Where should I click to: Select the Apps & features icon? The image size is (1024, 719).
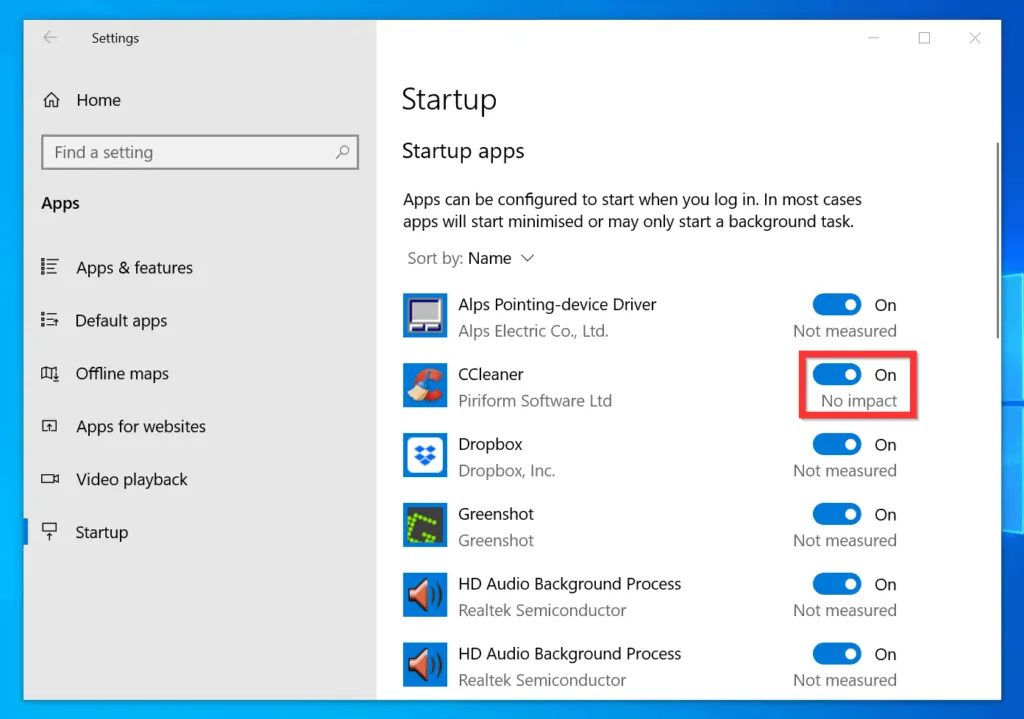[x=49, y=267]
